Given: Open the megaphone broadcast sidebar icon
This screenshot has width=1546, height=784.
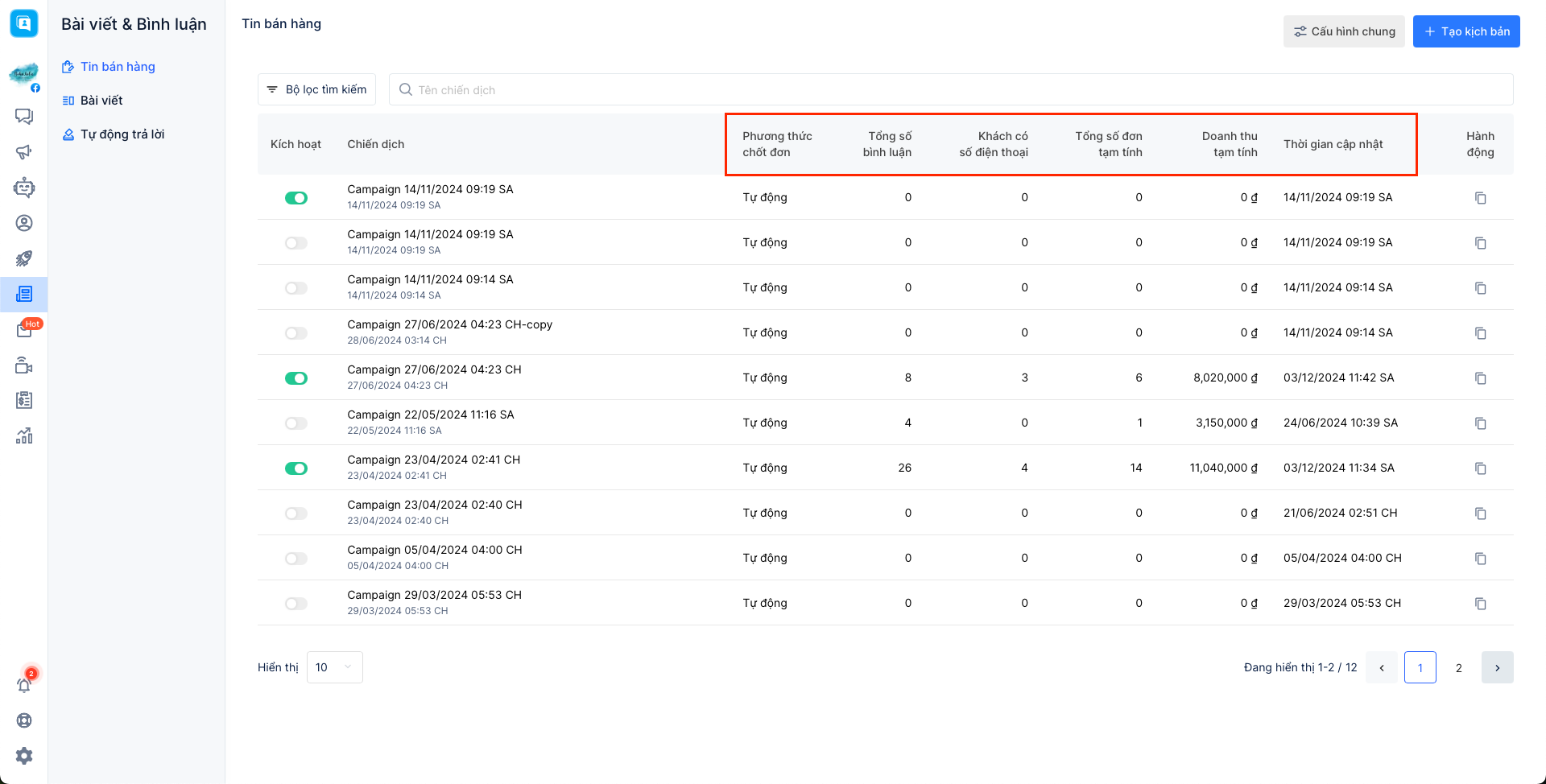Looking at the screenshot, I should [x=24, y=152].
